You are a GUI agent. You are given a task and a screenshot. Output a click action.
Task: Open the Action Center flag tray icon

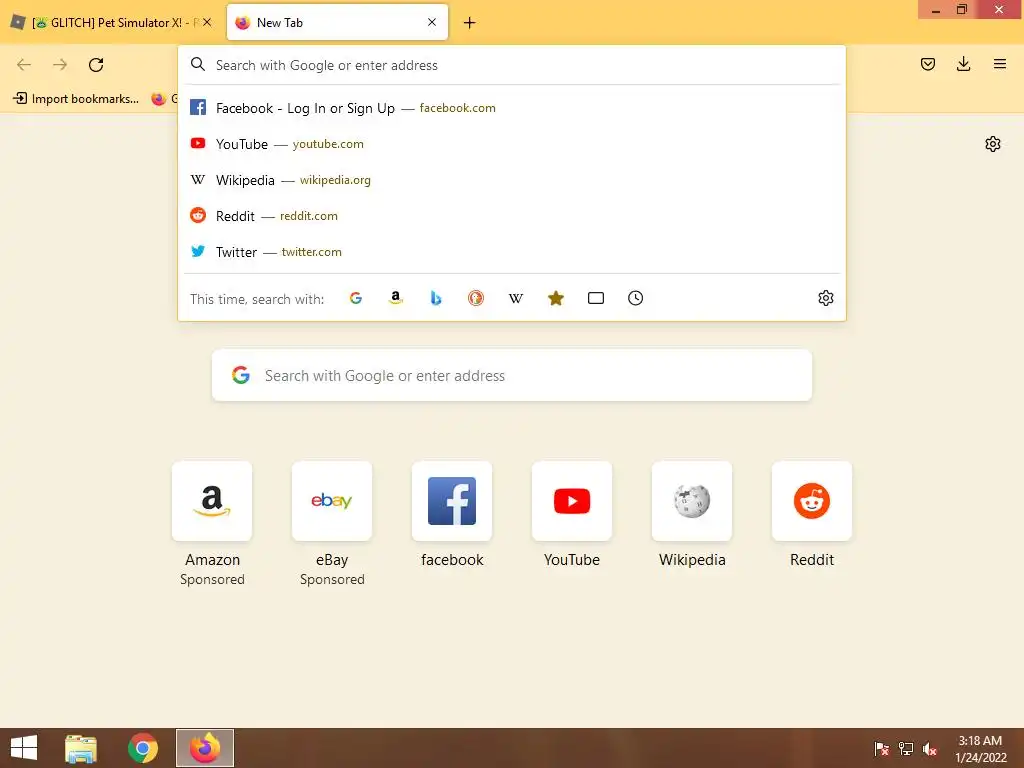pyautogui.click(x=881, y=749)
